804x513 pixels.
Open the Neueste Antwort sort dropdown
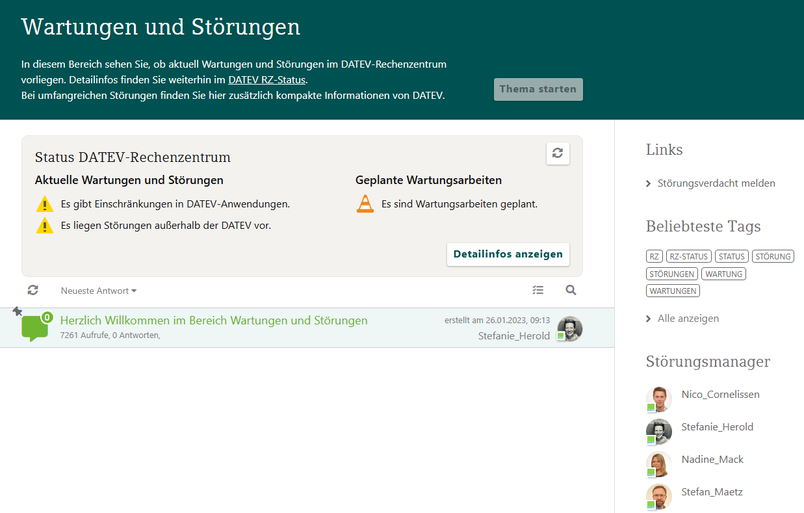click(98, 291)
